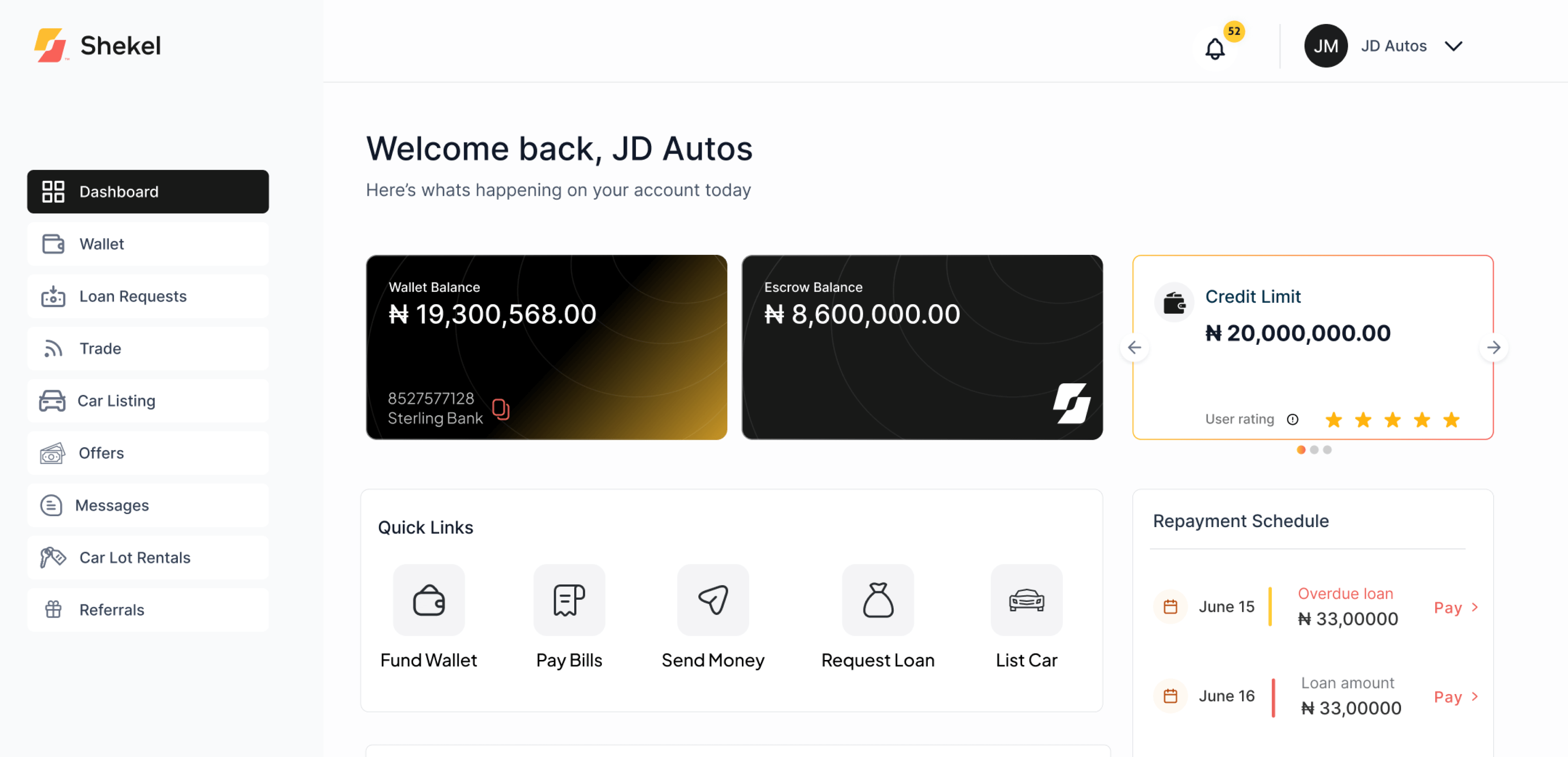Select the Pay Bills icon
The width and height of the screenshot is (1568, 757).
(569, 600)
